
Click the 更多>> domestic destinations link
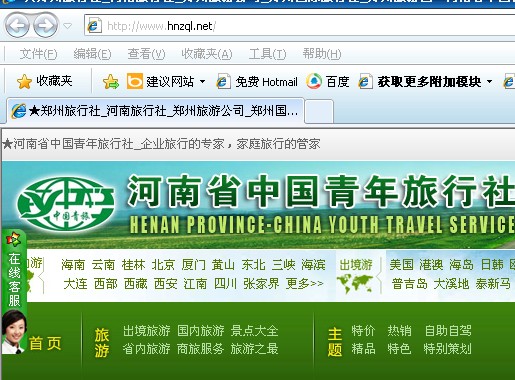coord(305,284)
